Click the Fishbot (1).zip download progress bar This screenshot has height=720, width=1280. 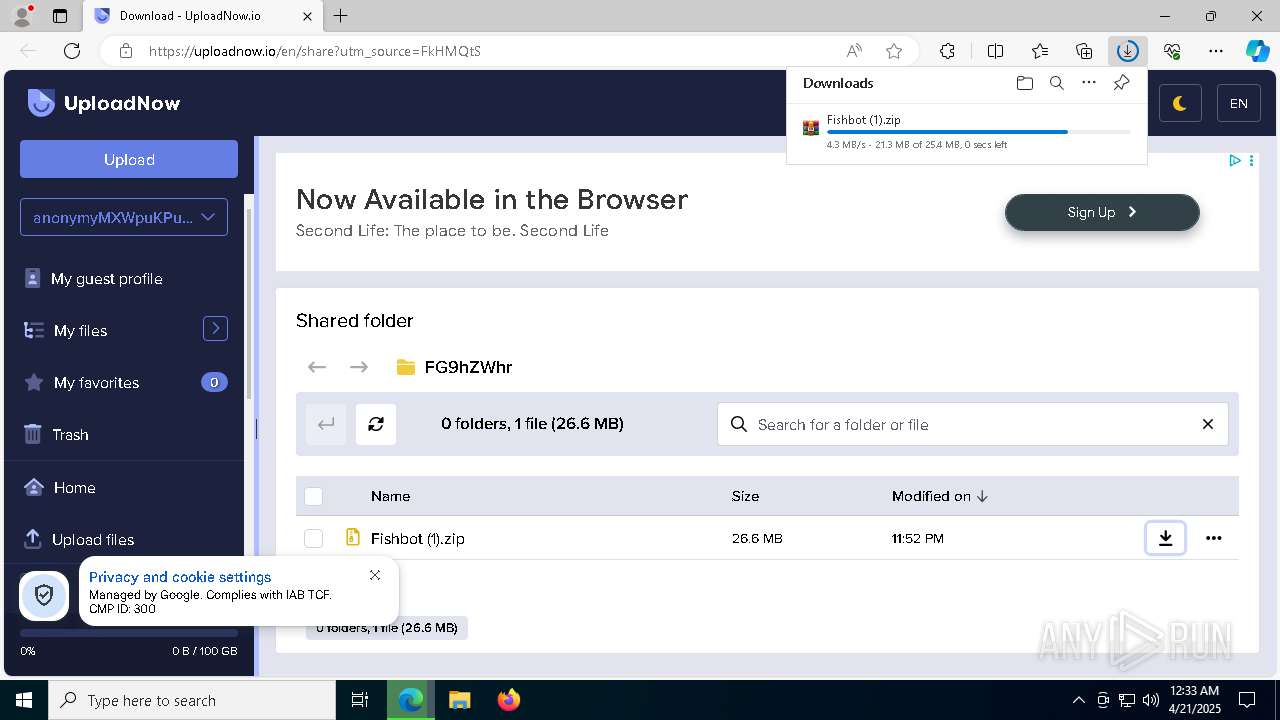(x=978, y=132)
